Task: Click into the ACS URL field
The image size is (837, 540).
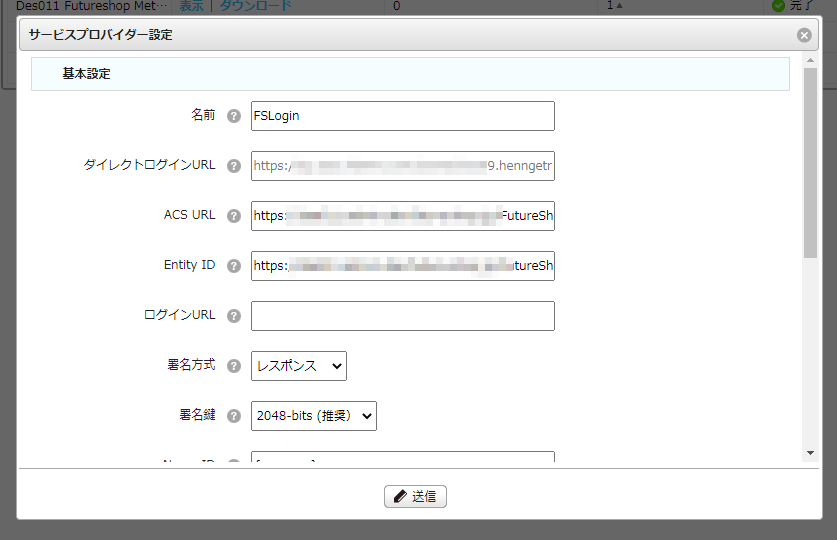Action: coord(403,216)
